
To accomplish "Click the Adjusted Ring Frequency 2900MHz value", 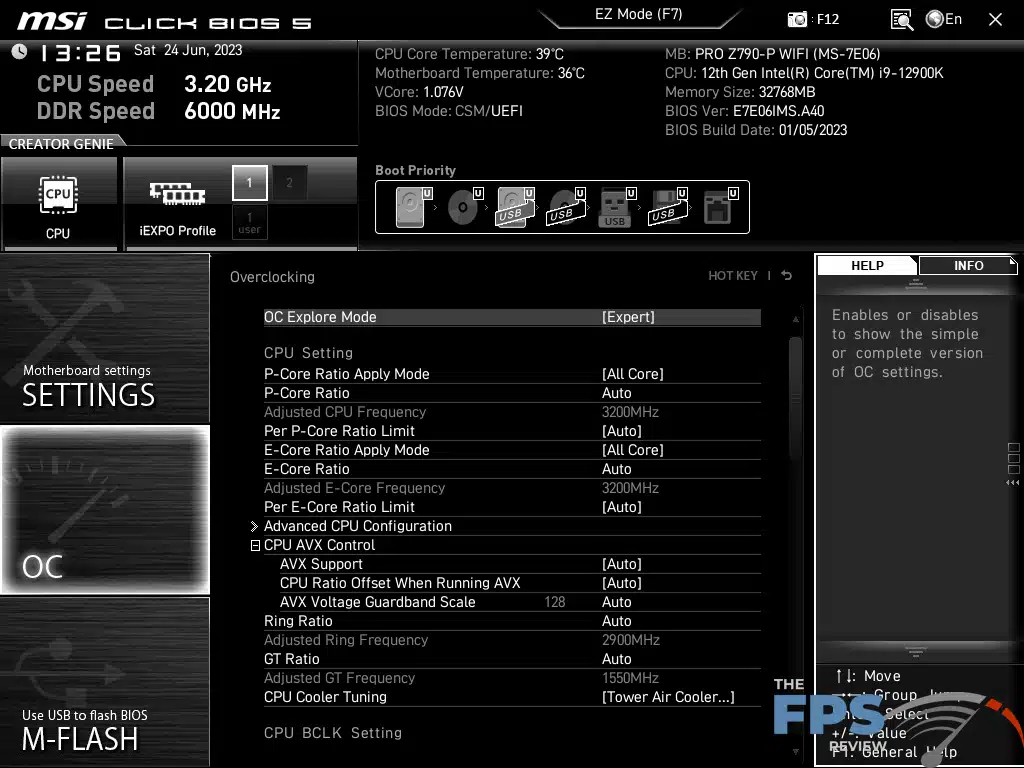I will coord(631,640).
